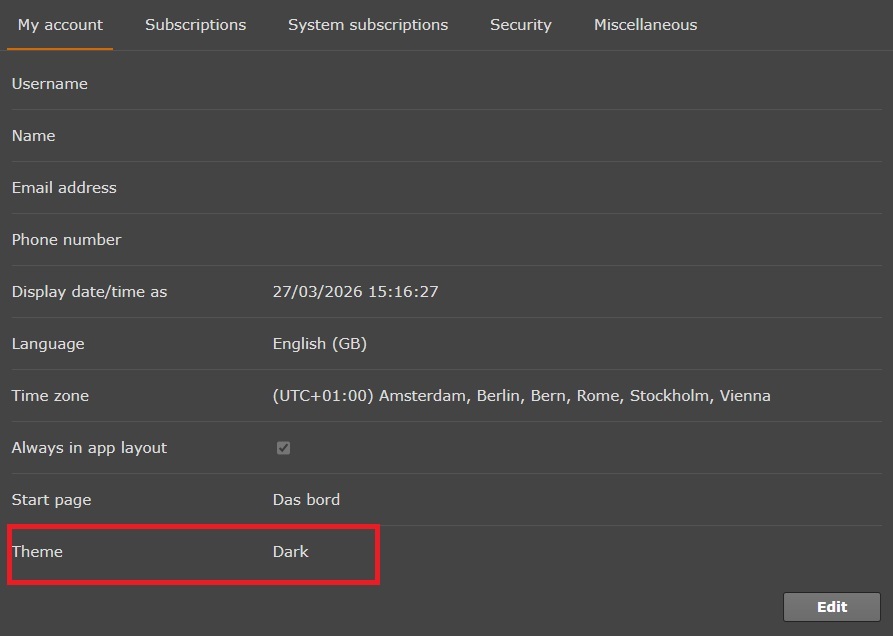The height and width of the screenshot is (636, 893).
Task: Toggle the Always in app layout checkbox
Action: [283, 448]
